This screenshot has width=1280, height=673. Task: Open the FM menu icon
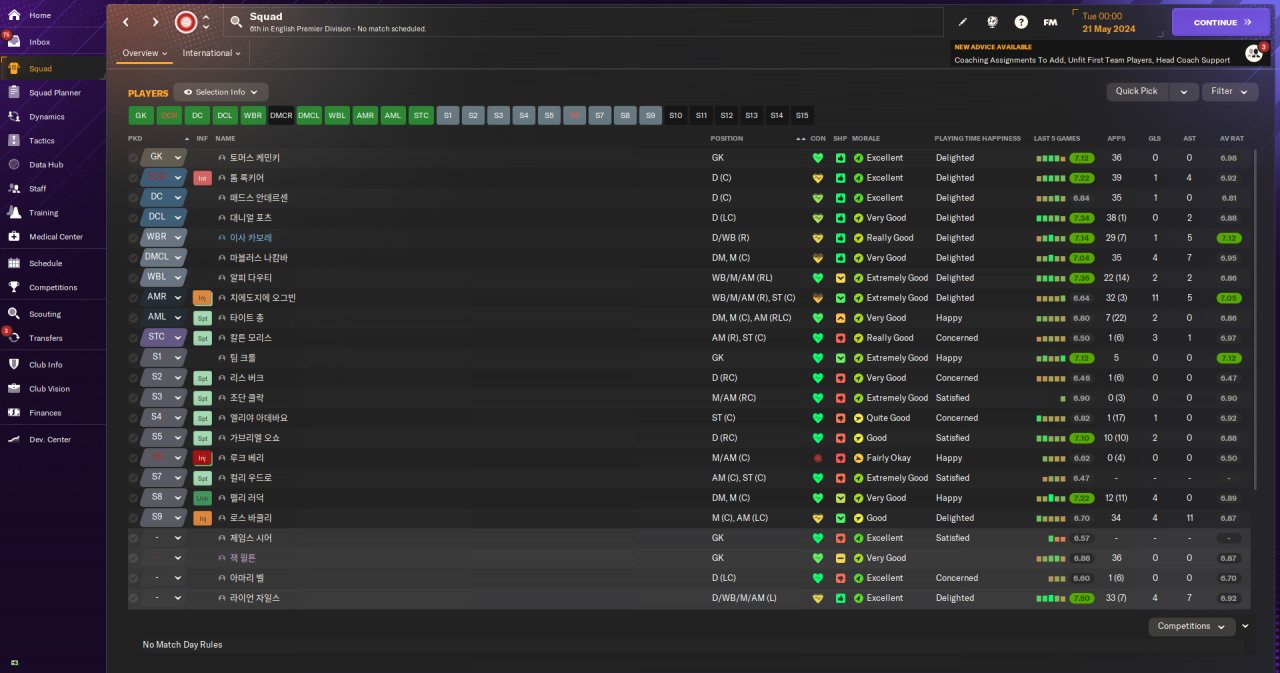1050,22
